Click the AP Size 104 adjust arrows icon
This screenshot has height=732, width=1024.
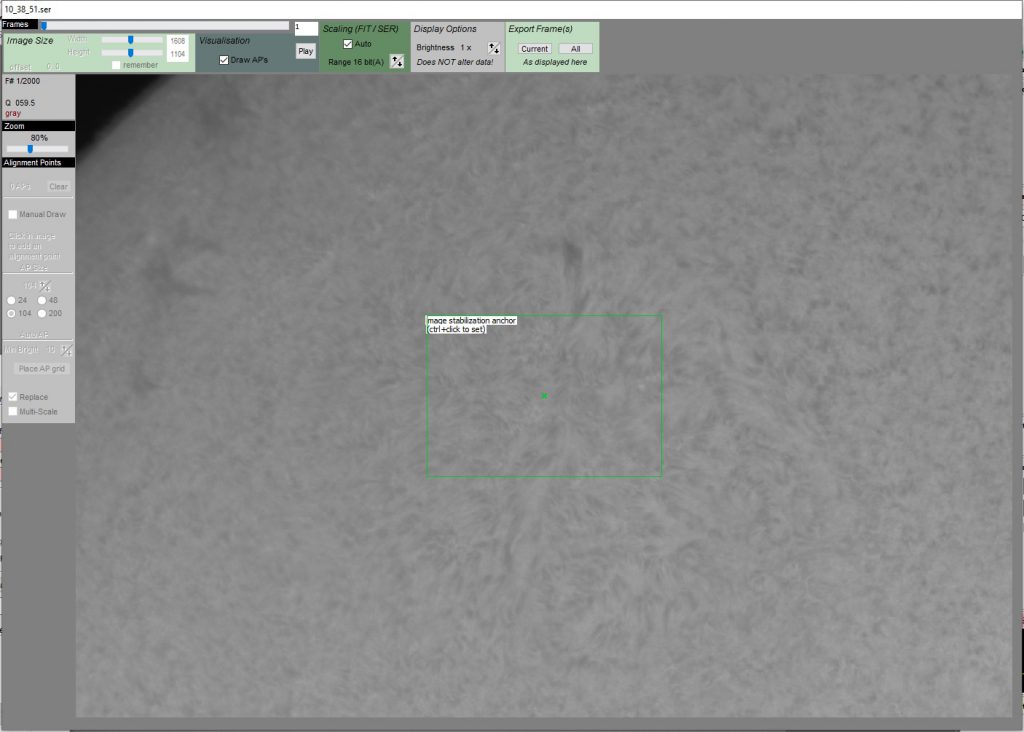(x=44, y=286)
